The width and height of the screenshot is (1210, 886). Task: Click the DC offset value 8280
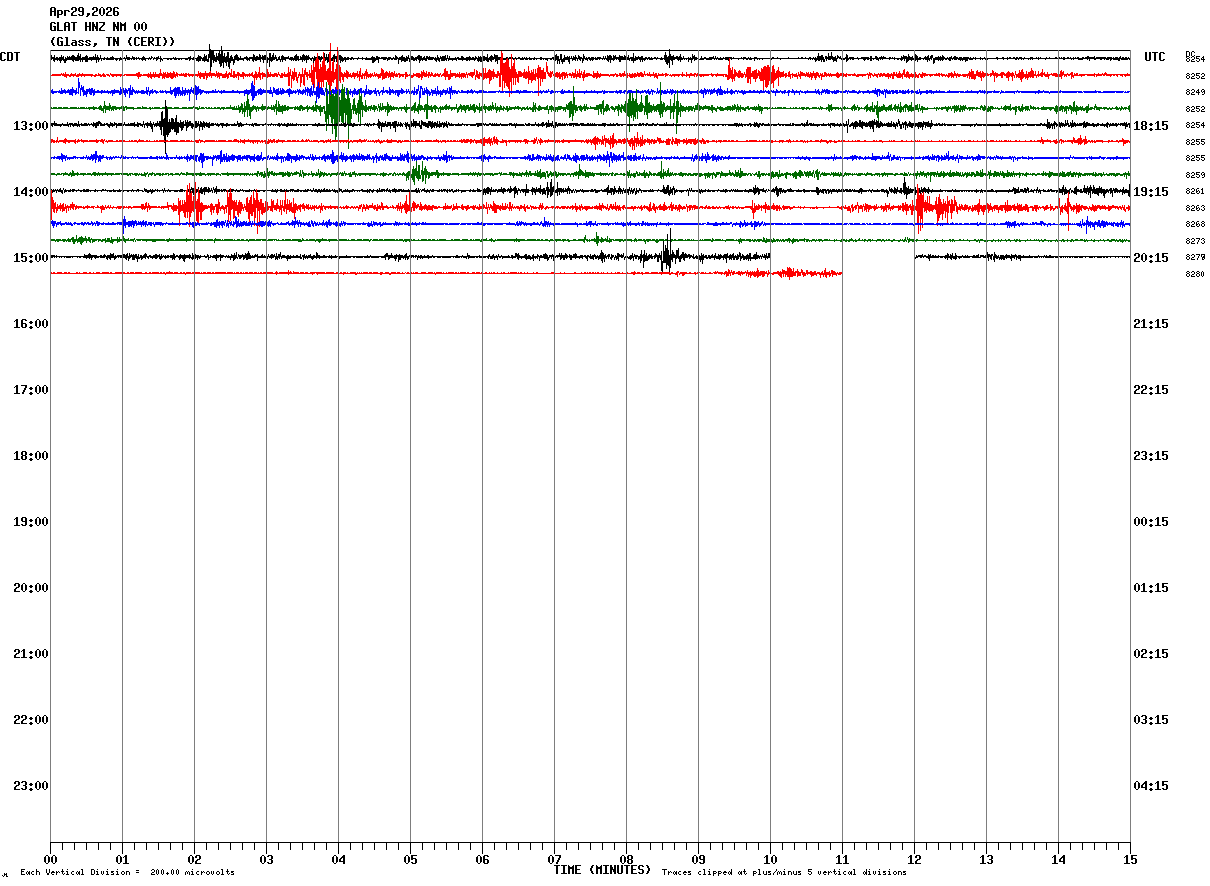click(x=1195, y=274)
